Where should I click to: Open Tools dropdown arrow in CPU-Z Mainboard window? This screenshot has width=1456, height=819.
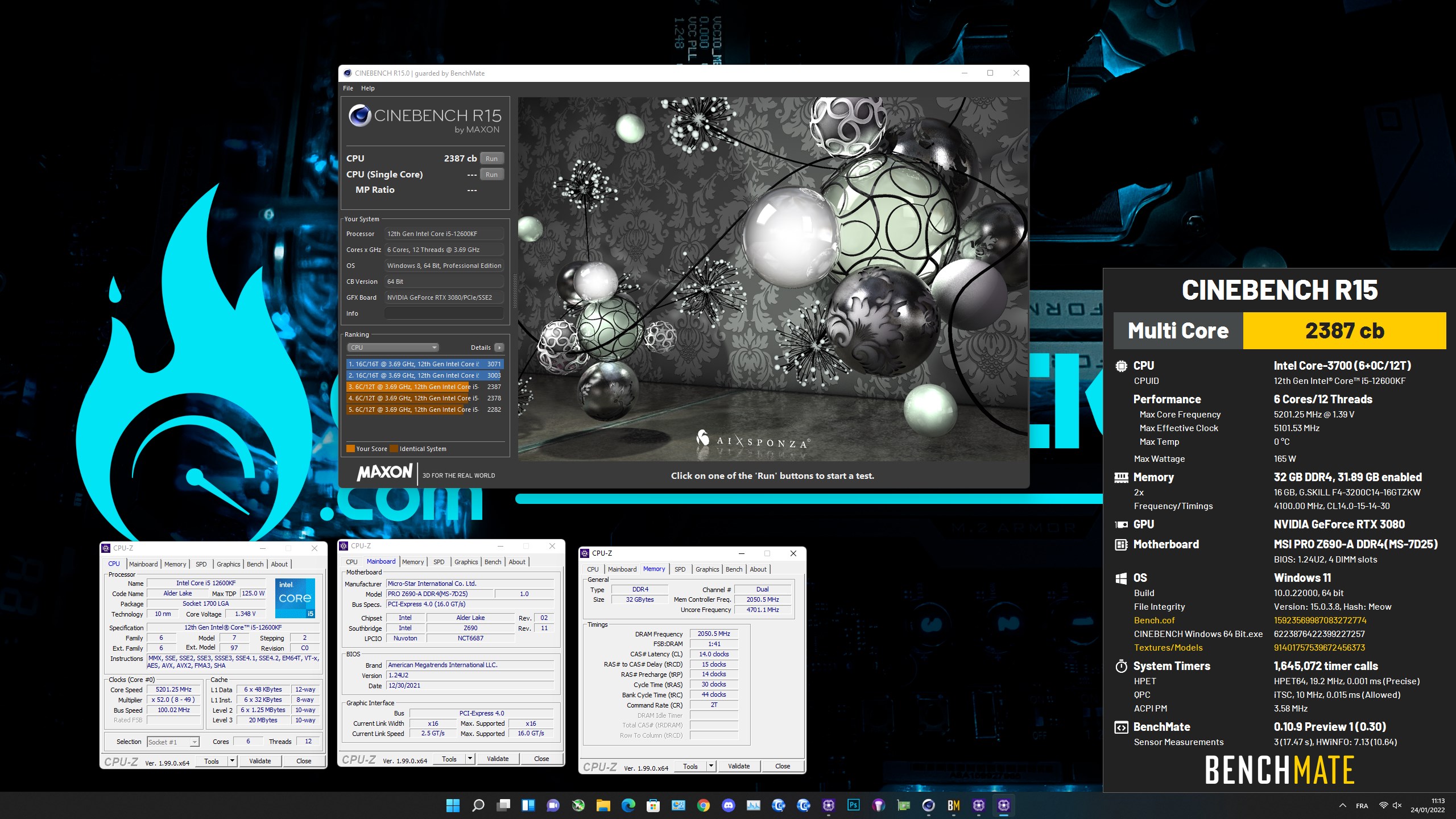[470, 759]
